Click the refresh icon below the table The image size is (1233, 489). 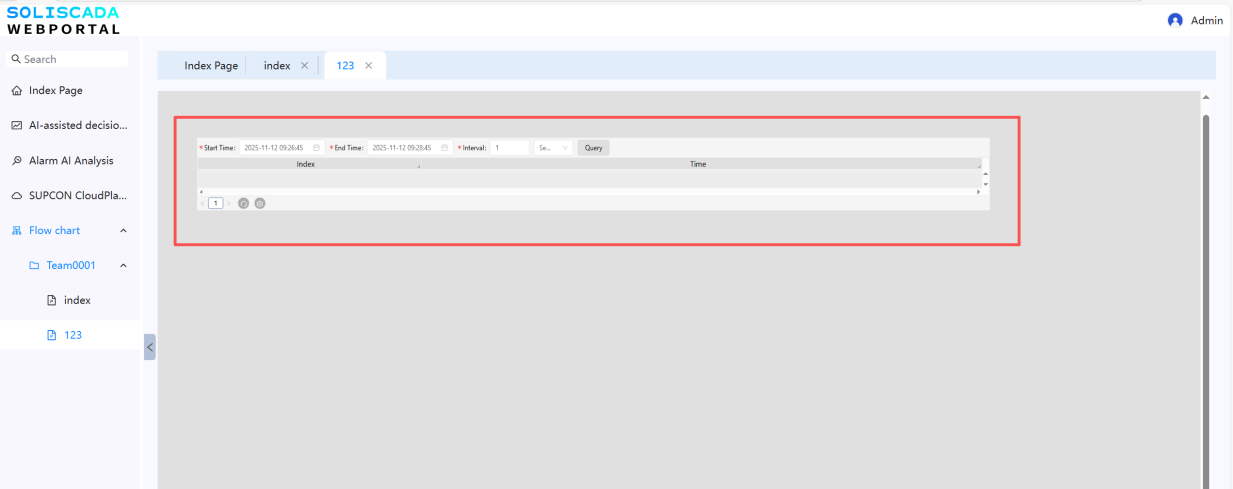(243, 203)
